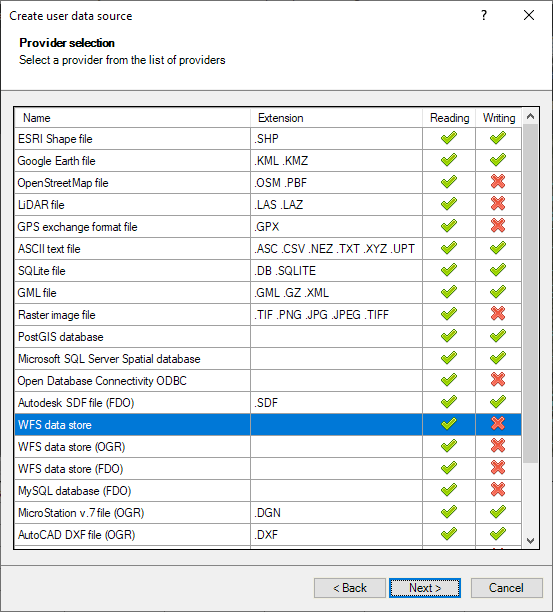Click the red Writing cross for MySQL database (FDO)

498,489
